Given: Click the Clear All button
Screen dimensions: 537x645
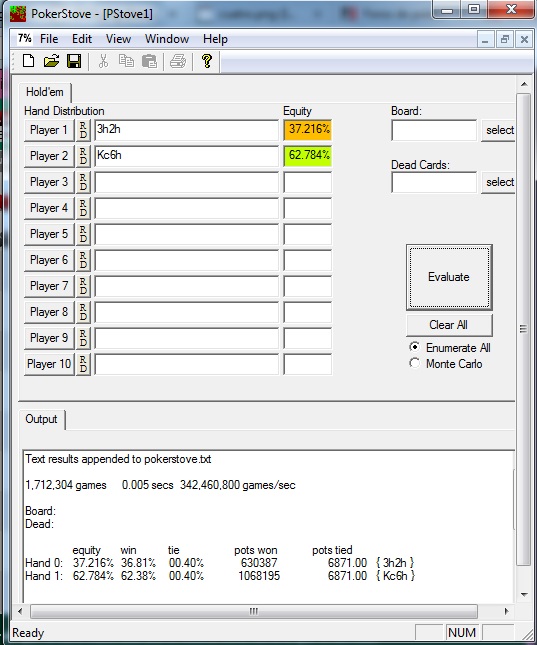Looking at the screenshot, I should coord(449,325).
